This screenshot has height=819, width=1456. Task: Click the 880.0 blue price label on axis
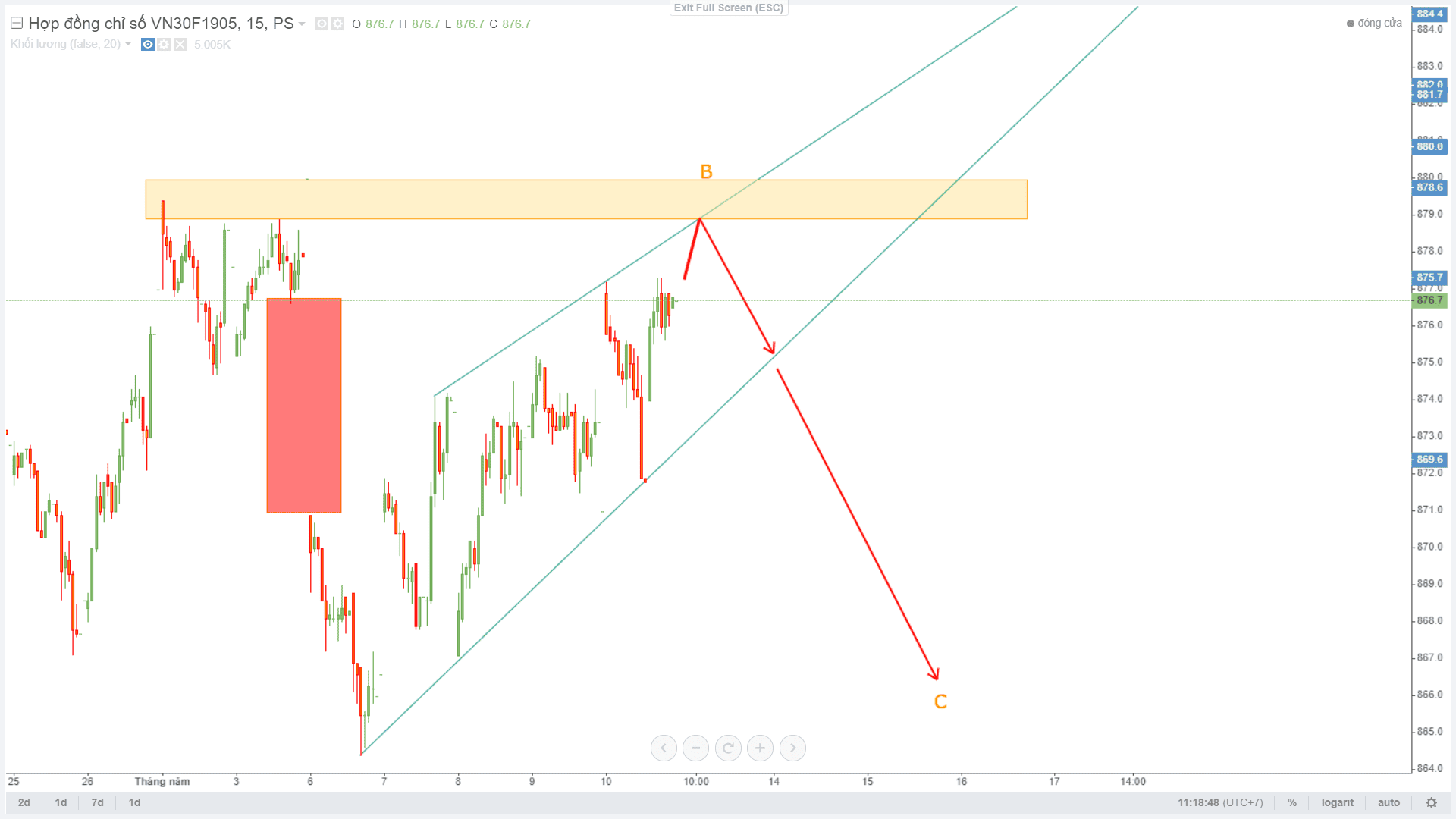[x=1429, y=146]
